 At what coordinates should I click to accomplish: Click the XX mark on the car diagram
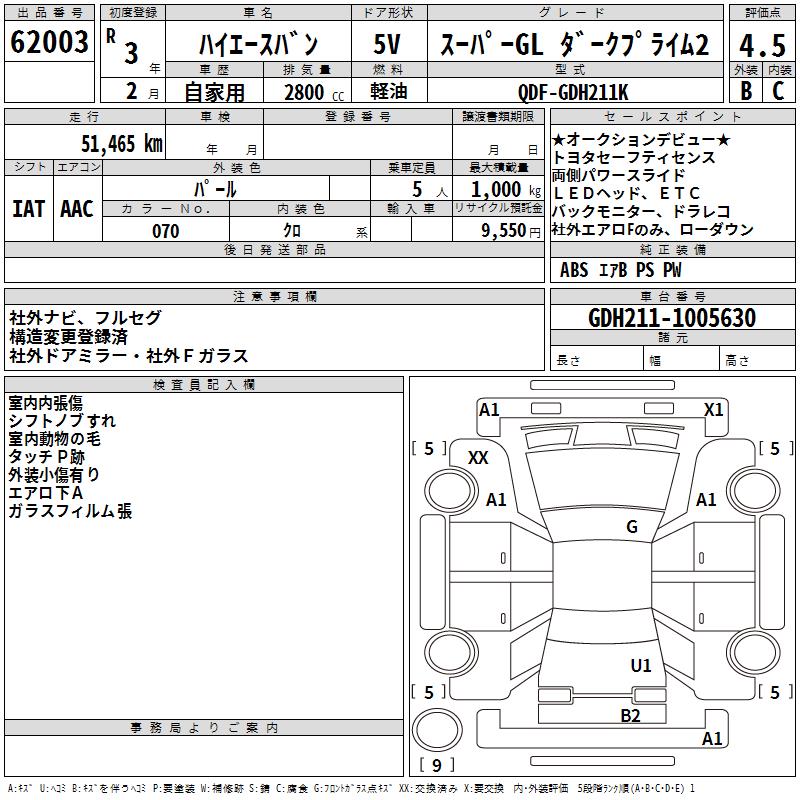478,458
